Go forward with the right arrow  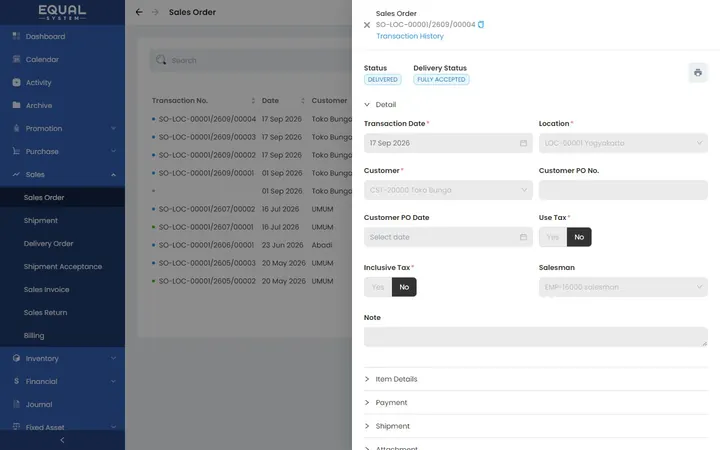155,12
